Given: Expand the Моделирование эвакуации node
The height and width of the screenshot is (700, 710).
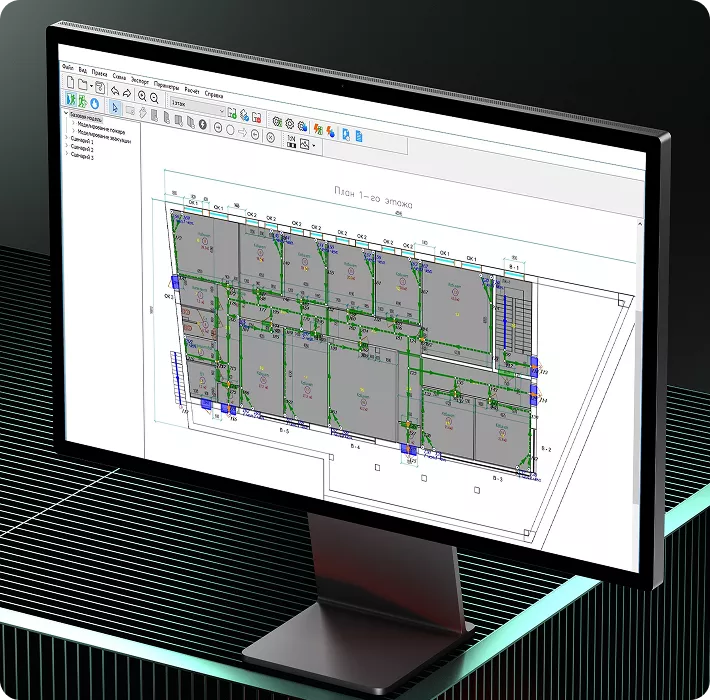Looking at the screenshot, I should tap(73, 131).
